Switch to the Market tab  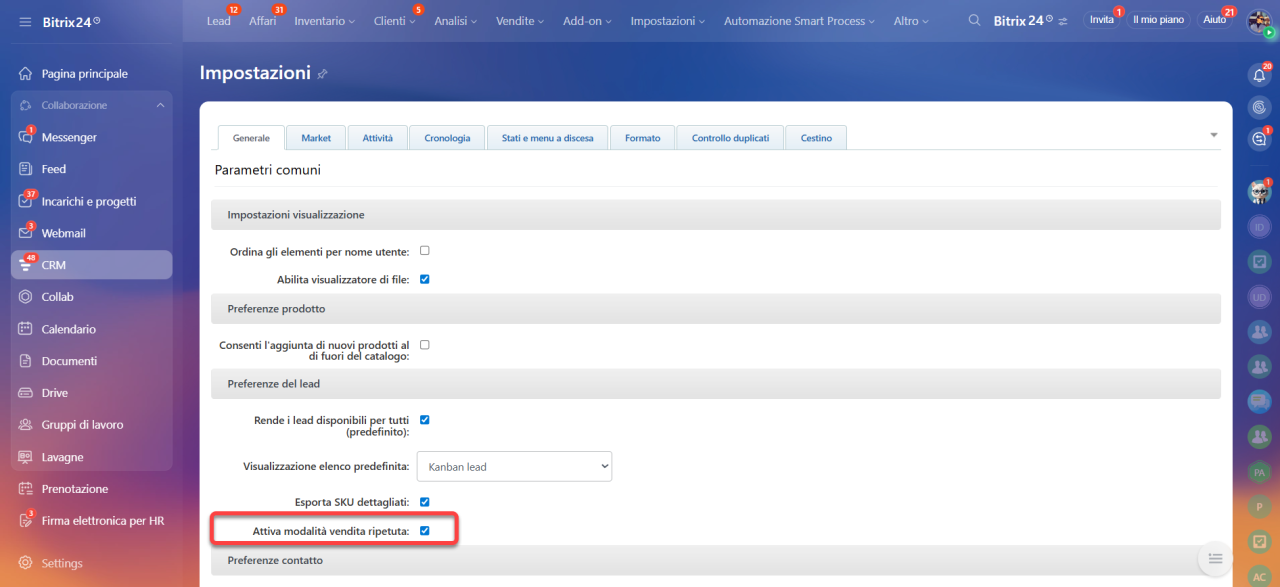pyautogui.click(x=316, y=138)
